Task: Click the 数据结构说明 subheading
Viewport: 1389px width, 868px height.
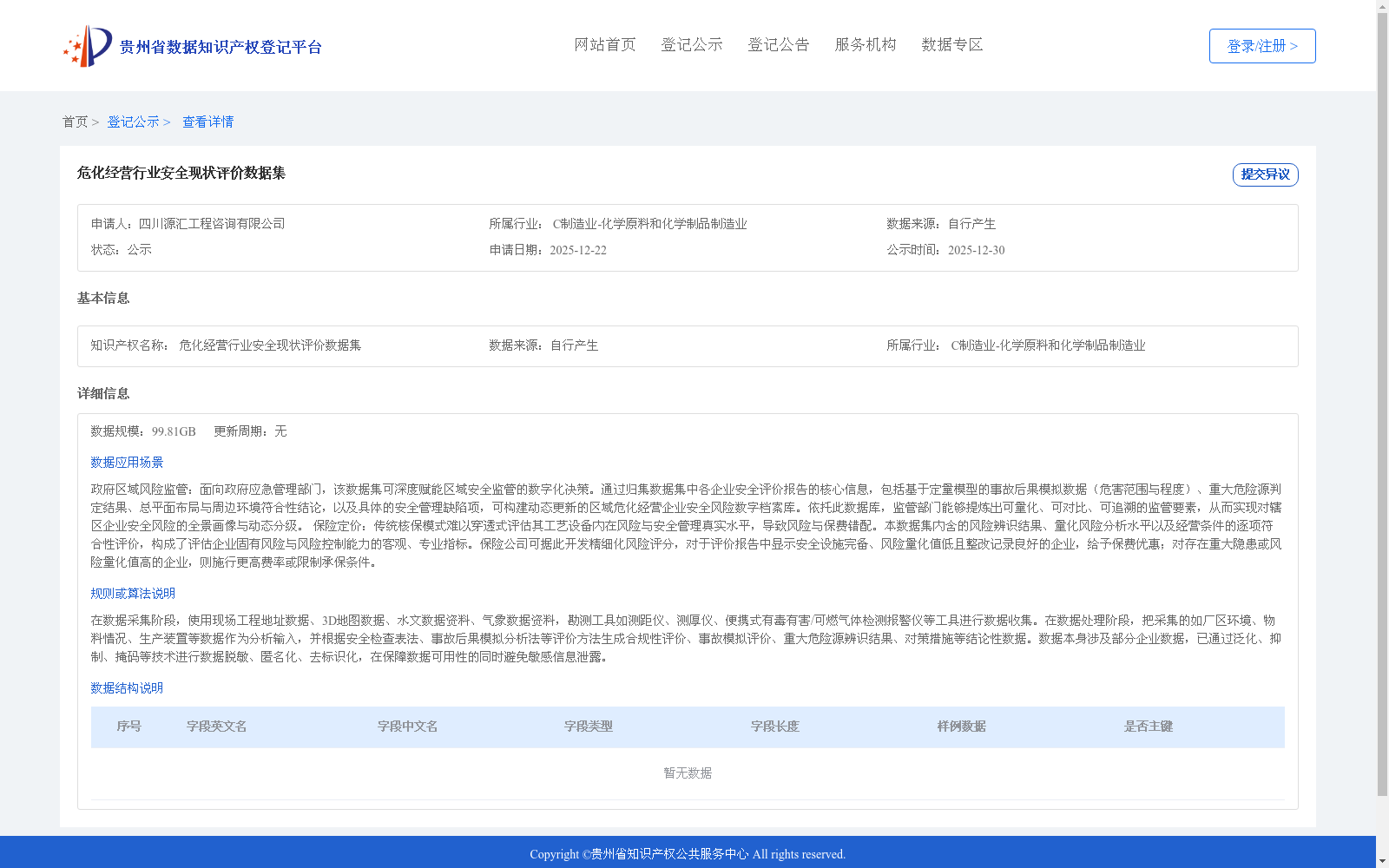Action: (x=127, y=688)
